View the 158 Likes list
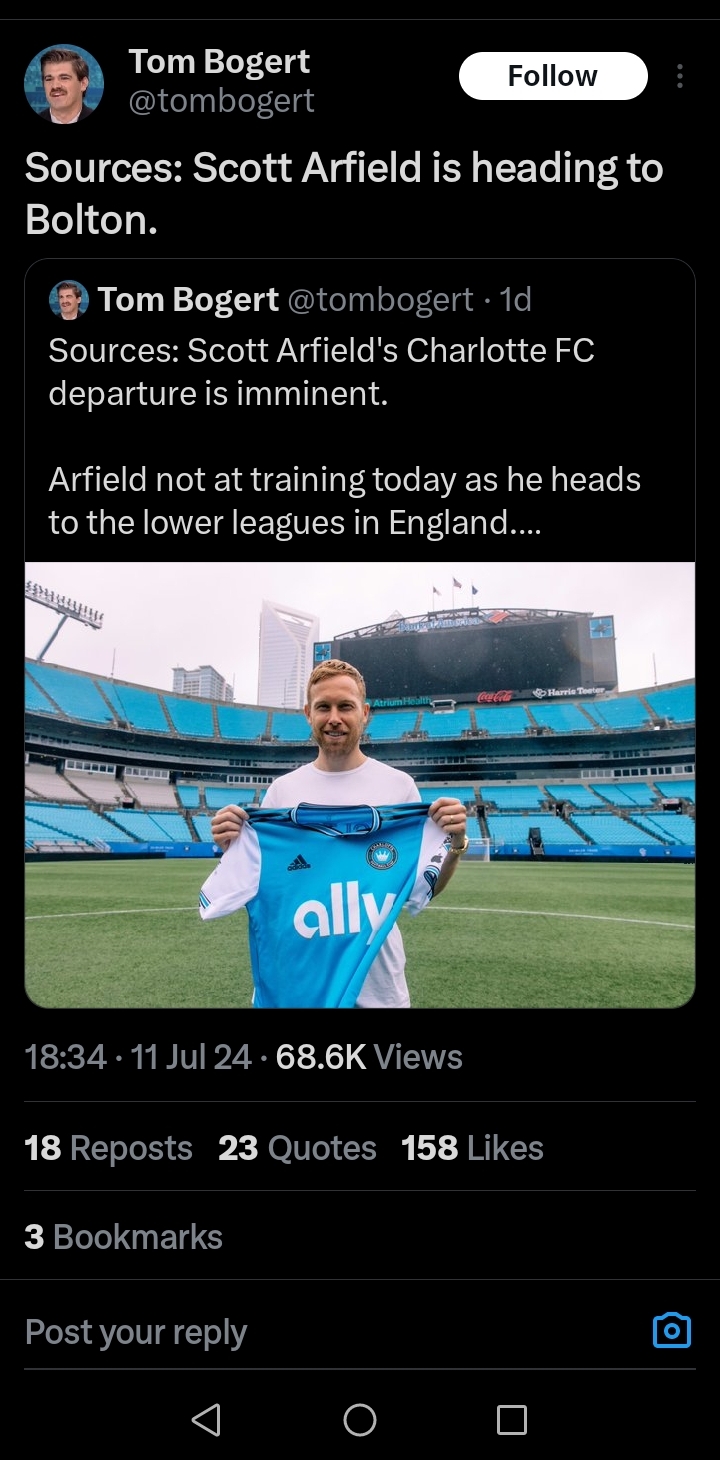This screenshot has height=1460, width=720. (472, 1147)
